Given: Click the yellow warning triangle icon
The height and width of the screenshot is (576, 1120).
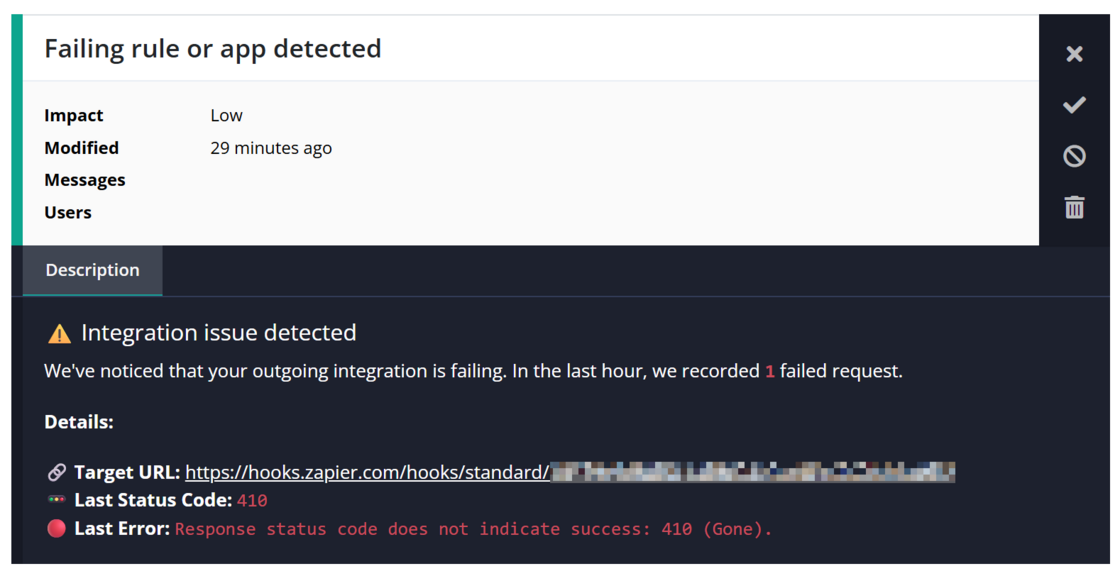Looking at the screenshot, I should click(x=59, y=334).
